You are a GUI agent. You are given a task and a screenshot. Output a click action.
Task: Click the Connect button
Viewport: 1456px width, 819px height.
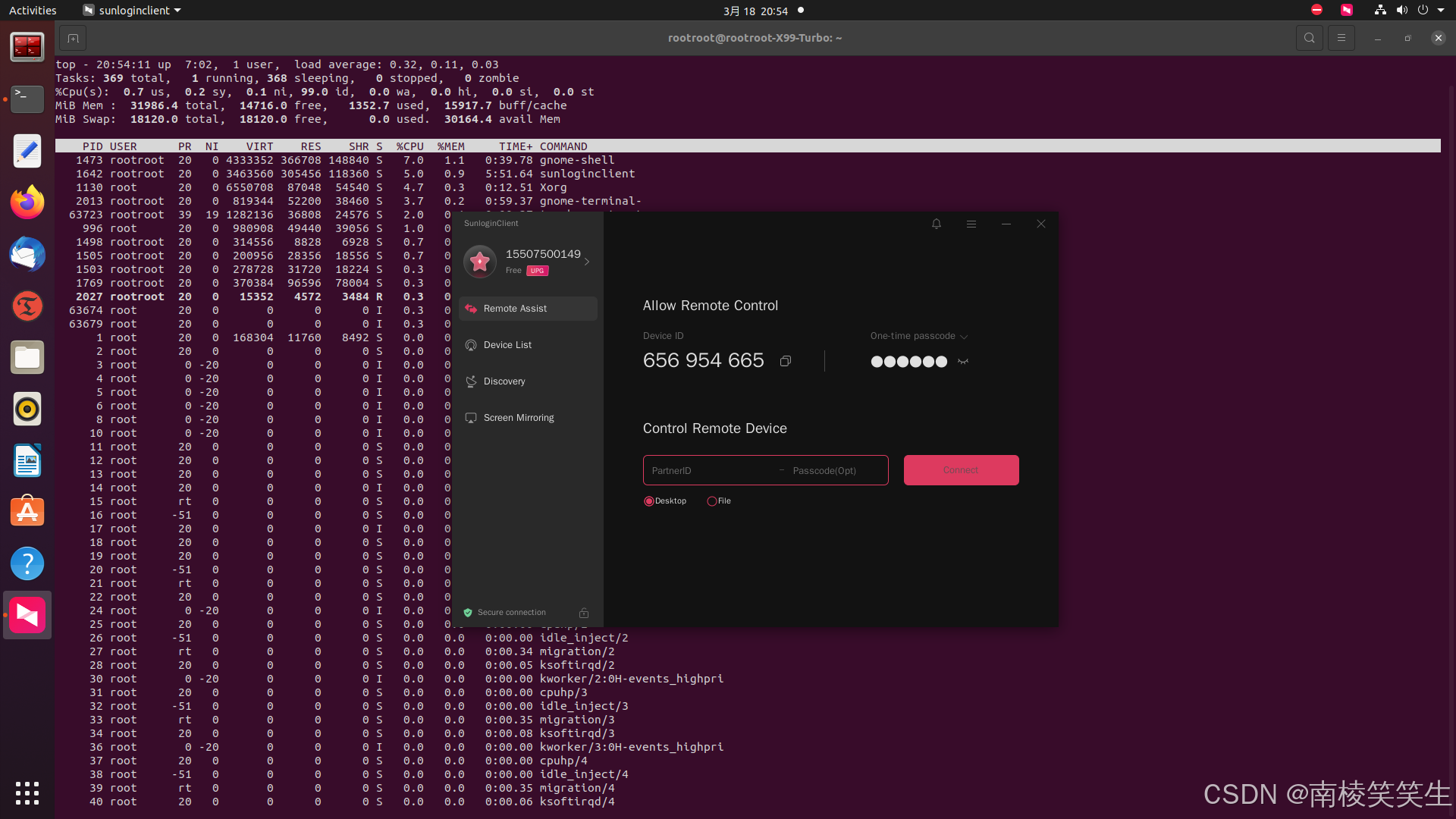[x=962, y=470]
